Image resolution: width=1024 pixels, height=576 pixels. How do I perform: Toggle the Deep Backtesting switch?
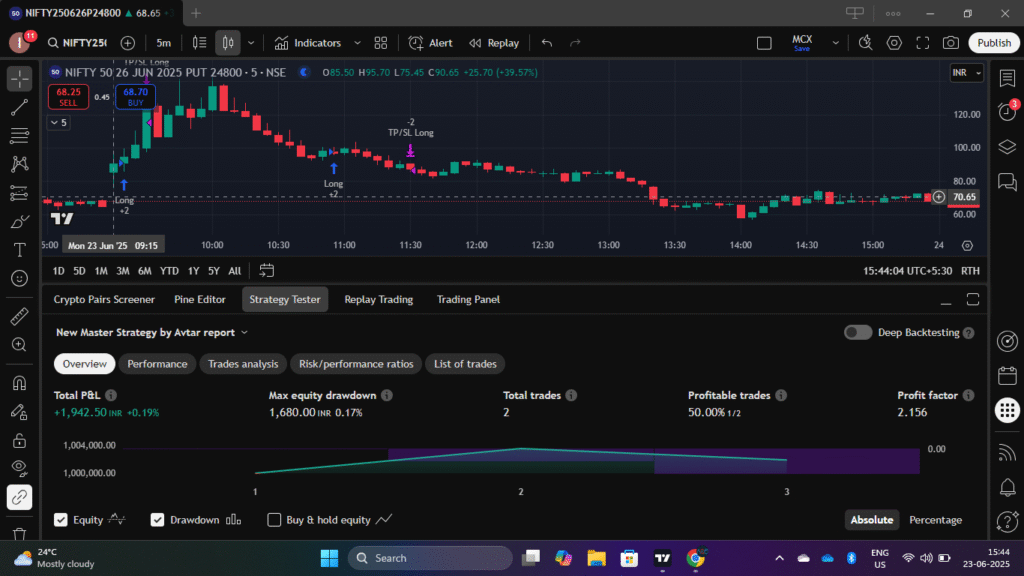pos(857,332)
